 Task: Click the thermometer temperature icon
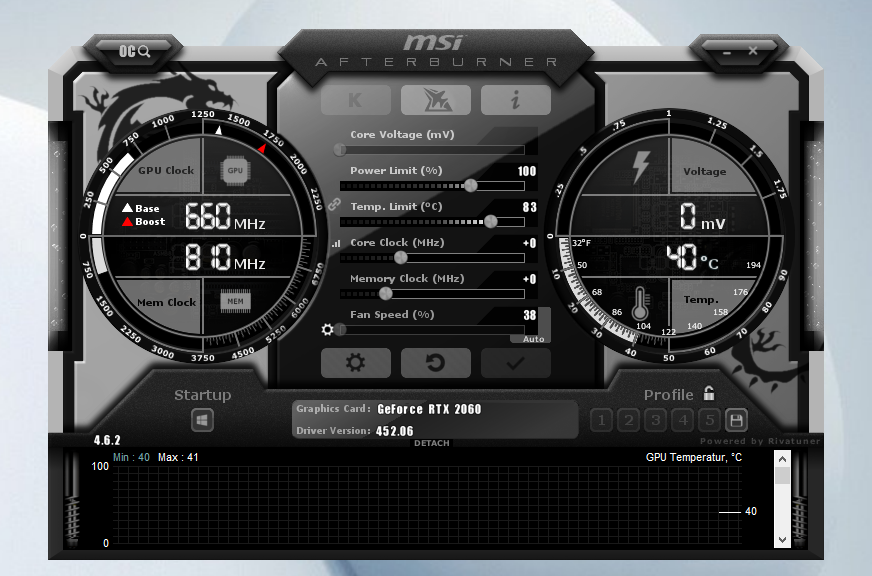click(x=641, y=304)
